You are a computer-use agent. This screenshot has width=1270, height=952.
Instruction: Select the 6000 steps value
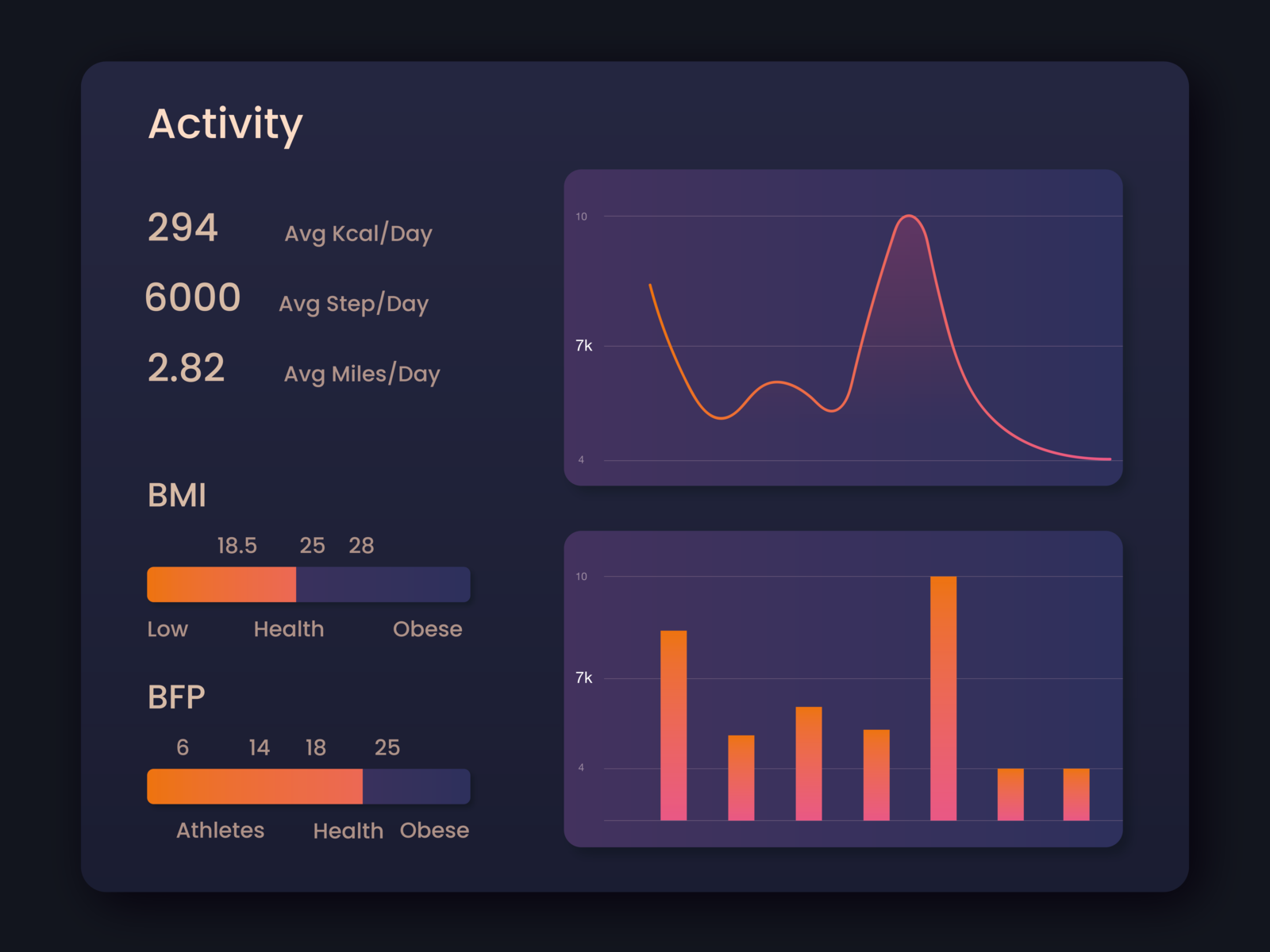pos(192,297)
